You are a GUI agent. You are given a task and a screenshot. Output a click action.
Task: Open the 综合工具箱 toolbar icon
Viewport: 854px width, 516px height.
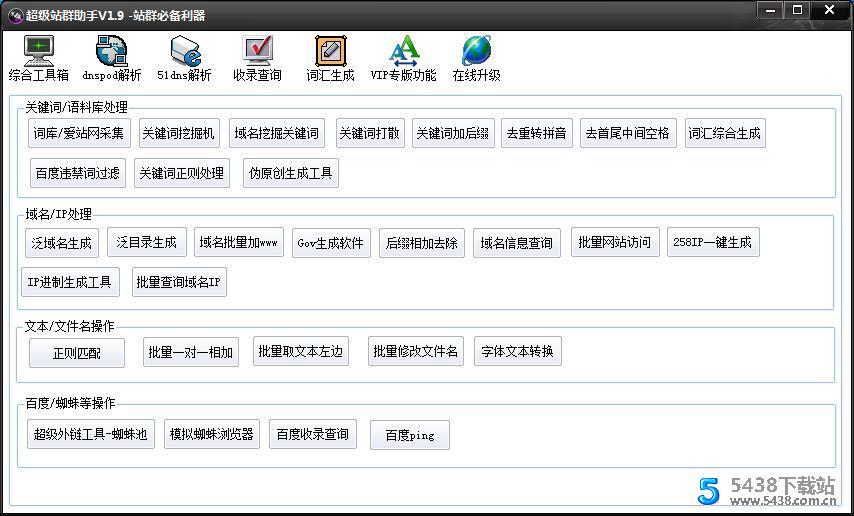tap(39, 58)
